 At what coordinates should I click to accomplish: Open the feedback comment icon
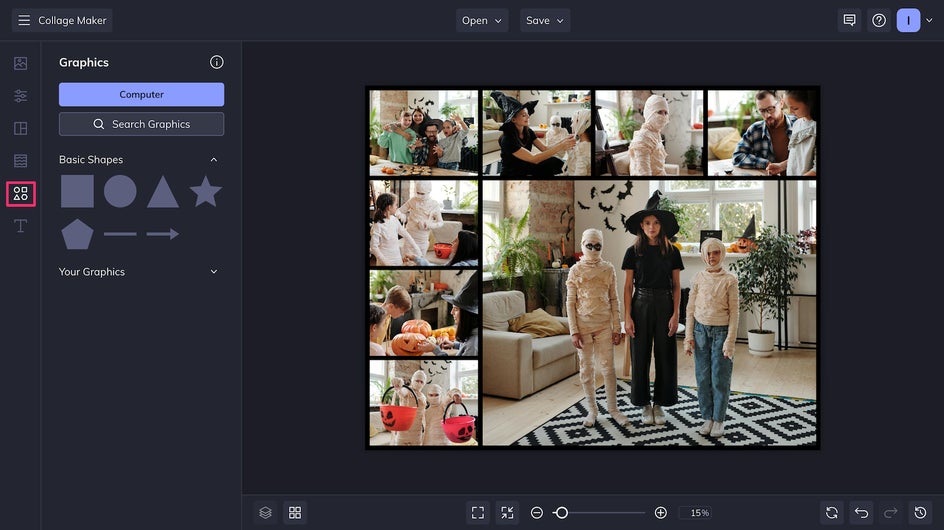click(x=849, y=20)
